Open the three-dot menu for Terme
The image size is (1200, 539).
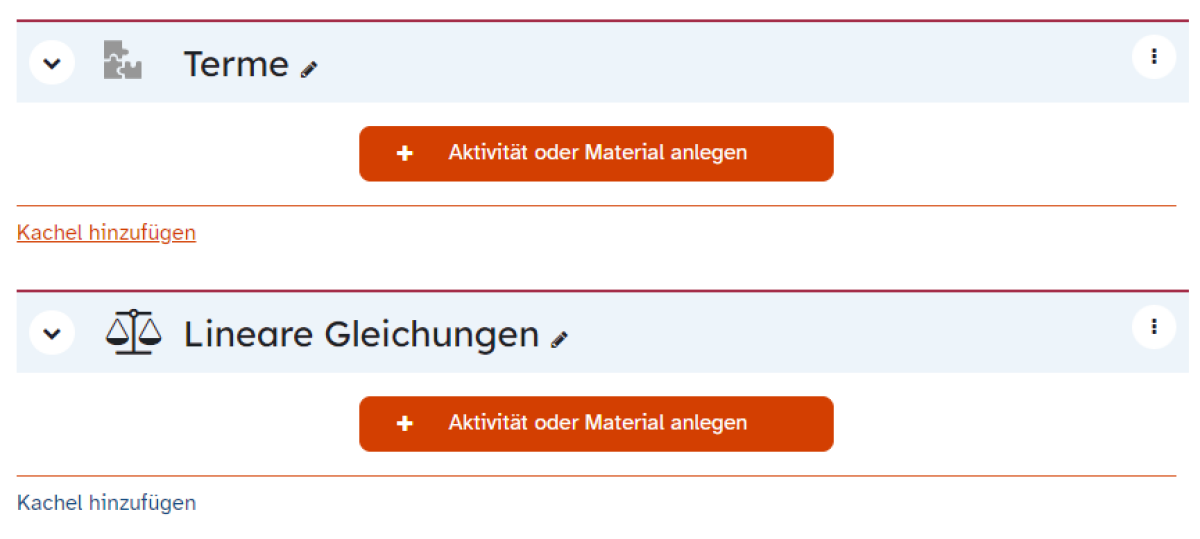(1154, 56)
